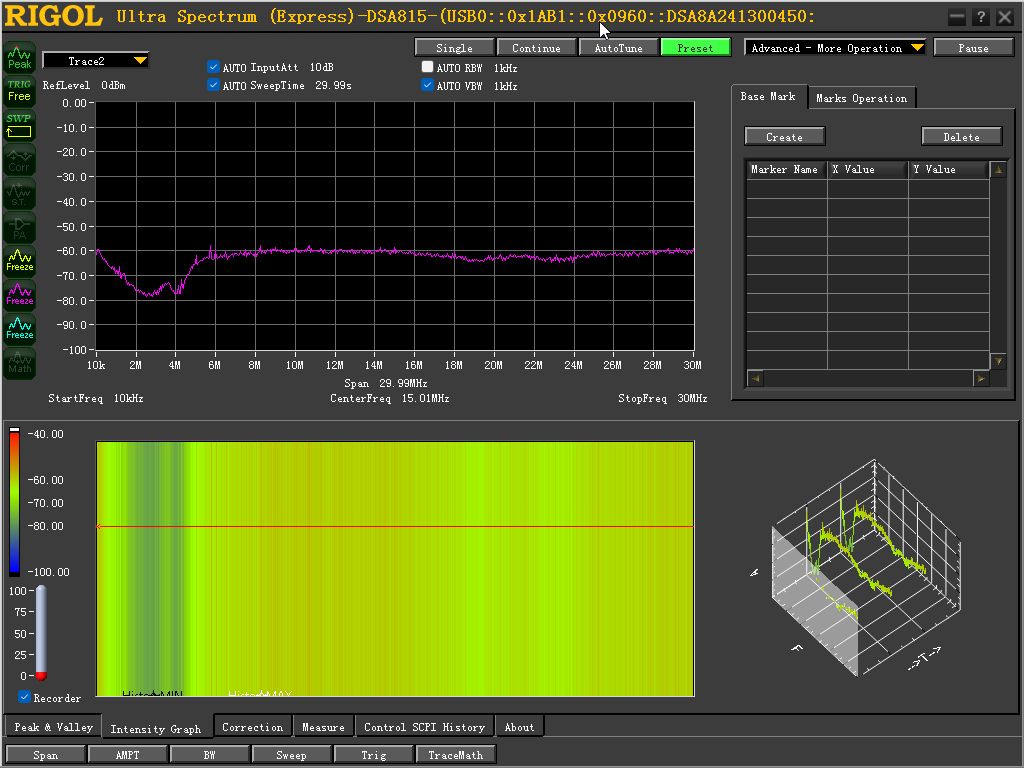The image size is (1024, 768).
Task: Click the 3D waterfall spectrum plot
Action: coord(865,567)
